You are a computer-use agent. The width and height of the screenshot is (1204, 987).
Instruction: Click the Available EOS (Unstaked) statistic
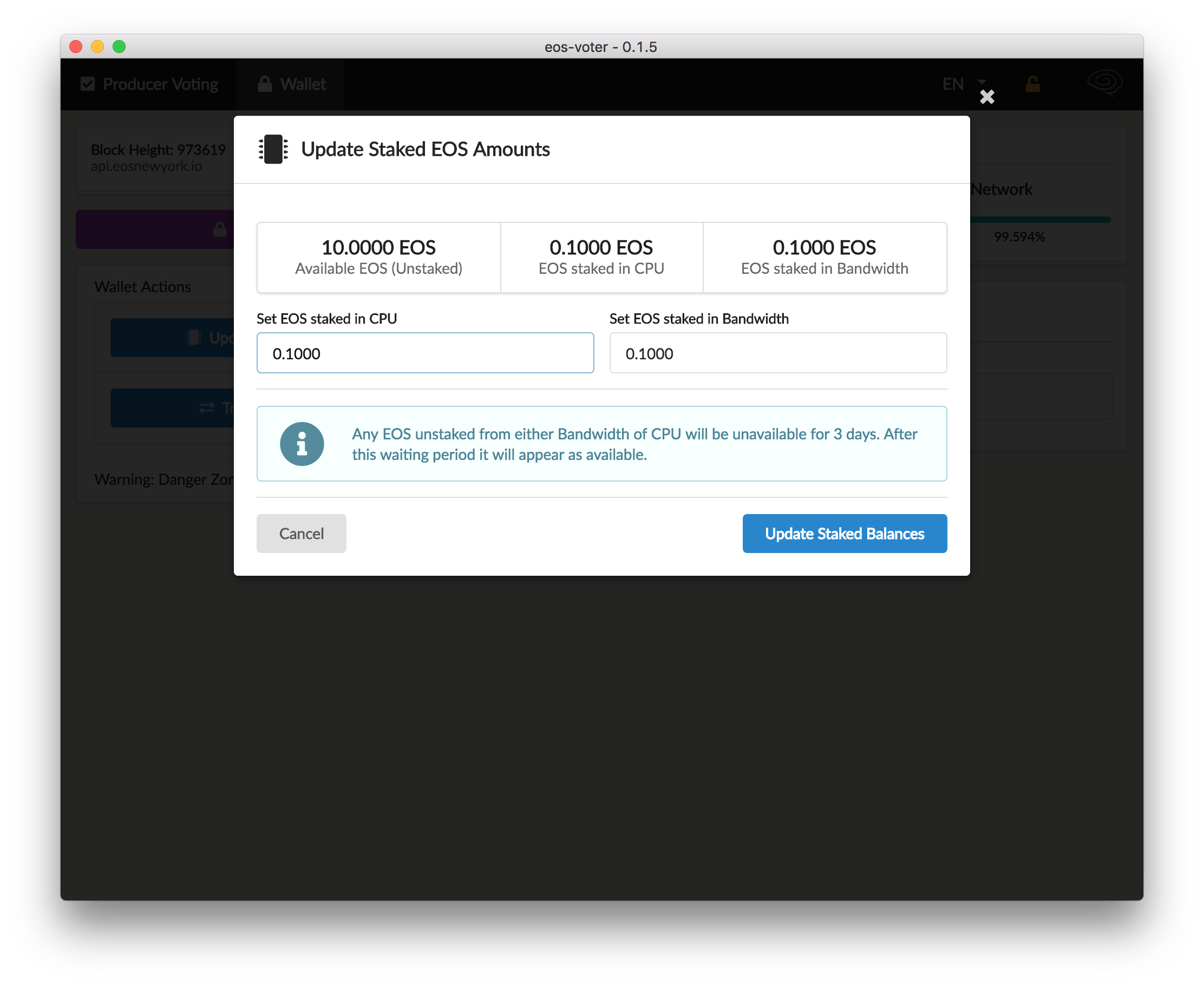point(378,258)
